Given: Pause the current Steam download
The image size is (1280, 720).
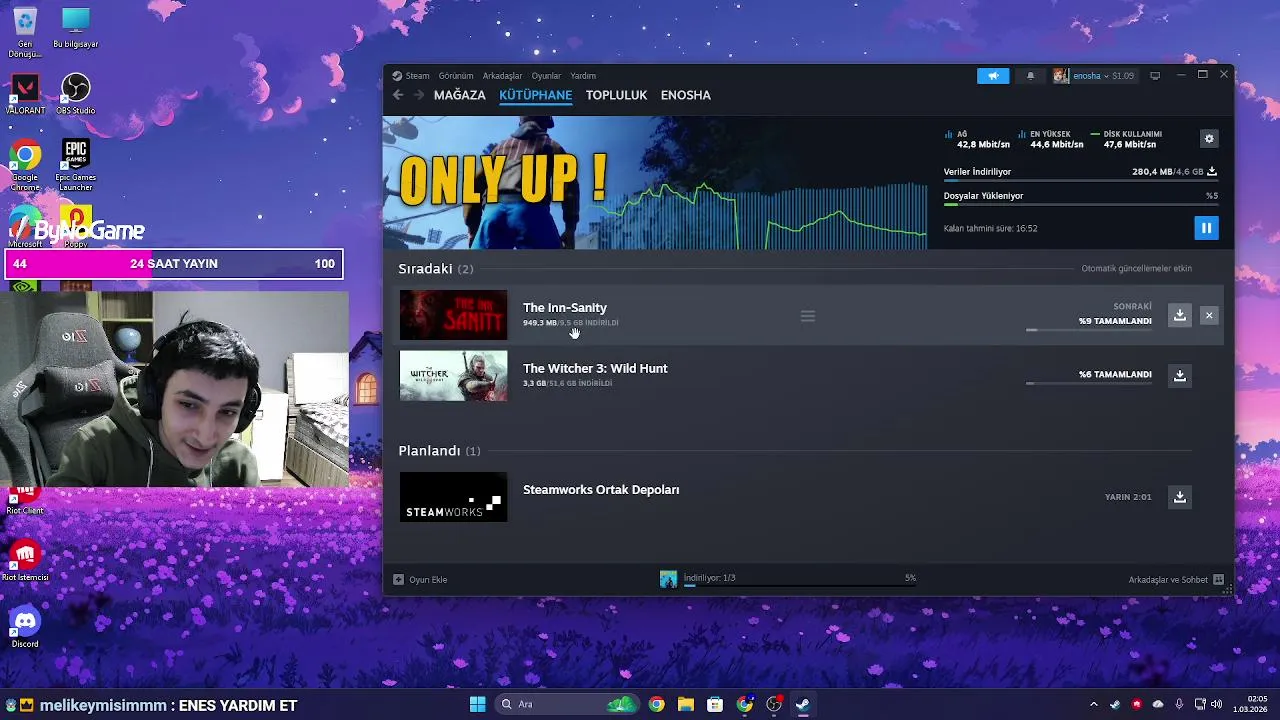Looking at the screenshot, I should point(1206,228).
